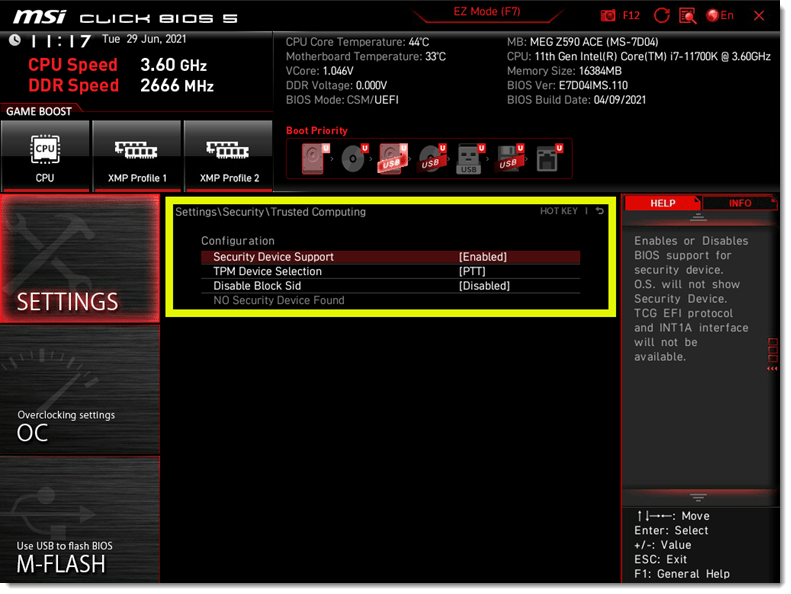
Task: Click the CPU Core Temperature: 44°C reading
Action: 357,42
